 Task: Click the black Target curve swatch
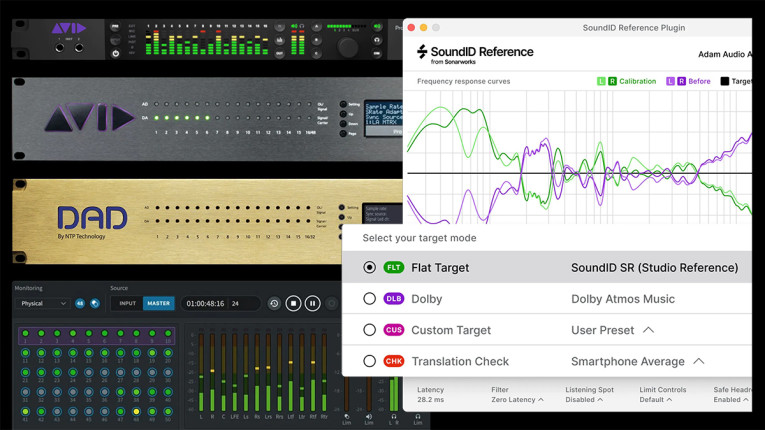(725, 81)
